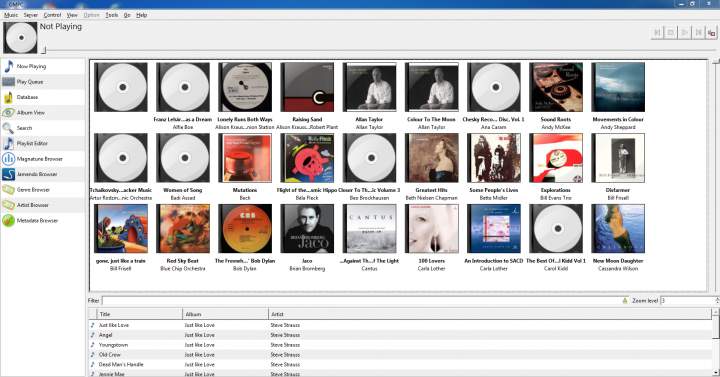The width and height of the screenshot is (720, 377).
Task: Adjust Zoom level with spinner arrows
Action: tap(717, 301)
